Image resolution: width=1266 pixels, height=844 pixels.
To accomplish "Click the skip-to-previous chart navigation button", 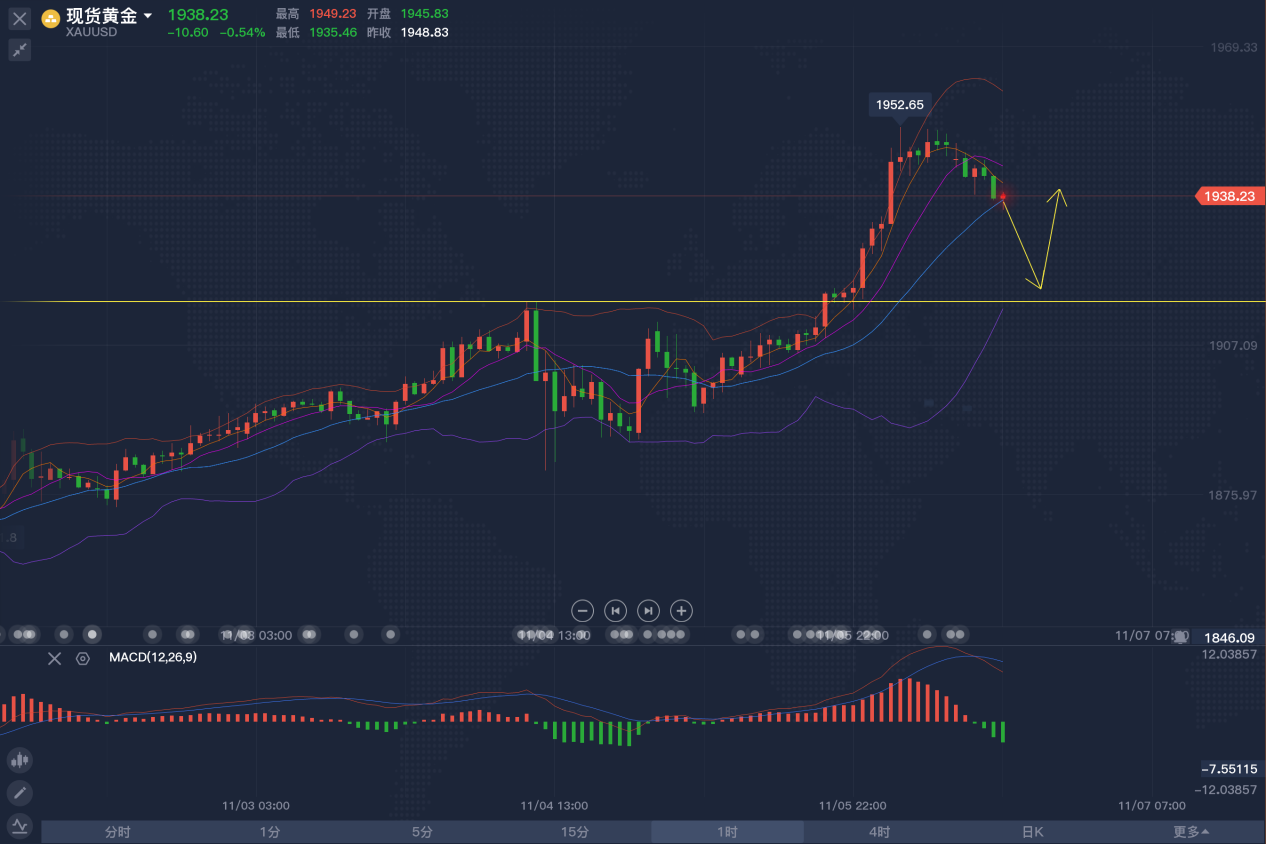I will point(616,610).
